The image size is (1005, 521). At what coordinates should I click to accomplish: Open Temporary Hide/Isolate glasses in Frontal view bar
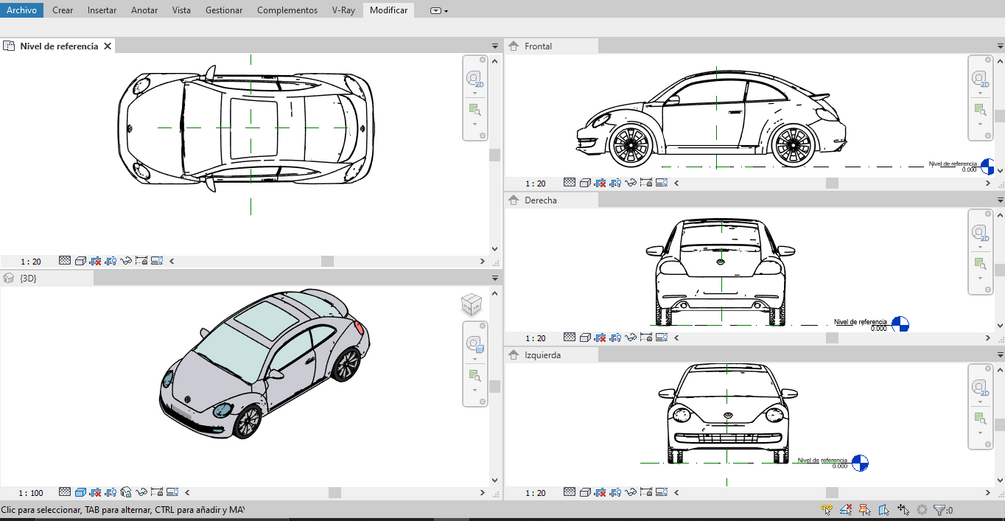click(x=630, y=183)
